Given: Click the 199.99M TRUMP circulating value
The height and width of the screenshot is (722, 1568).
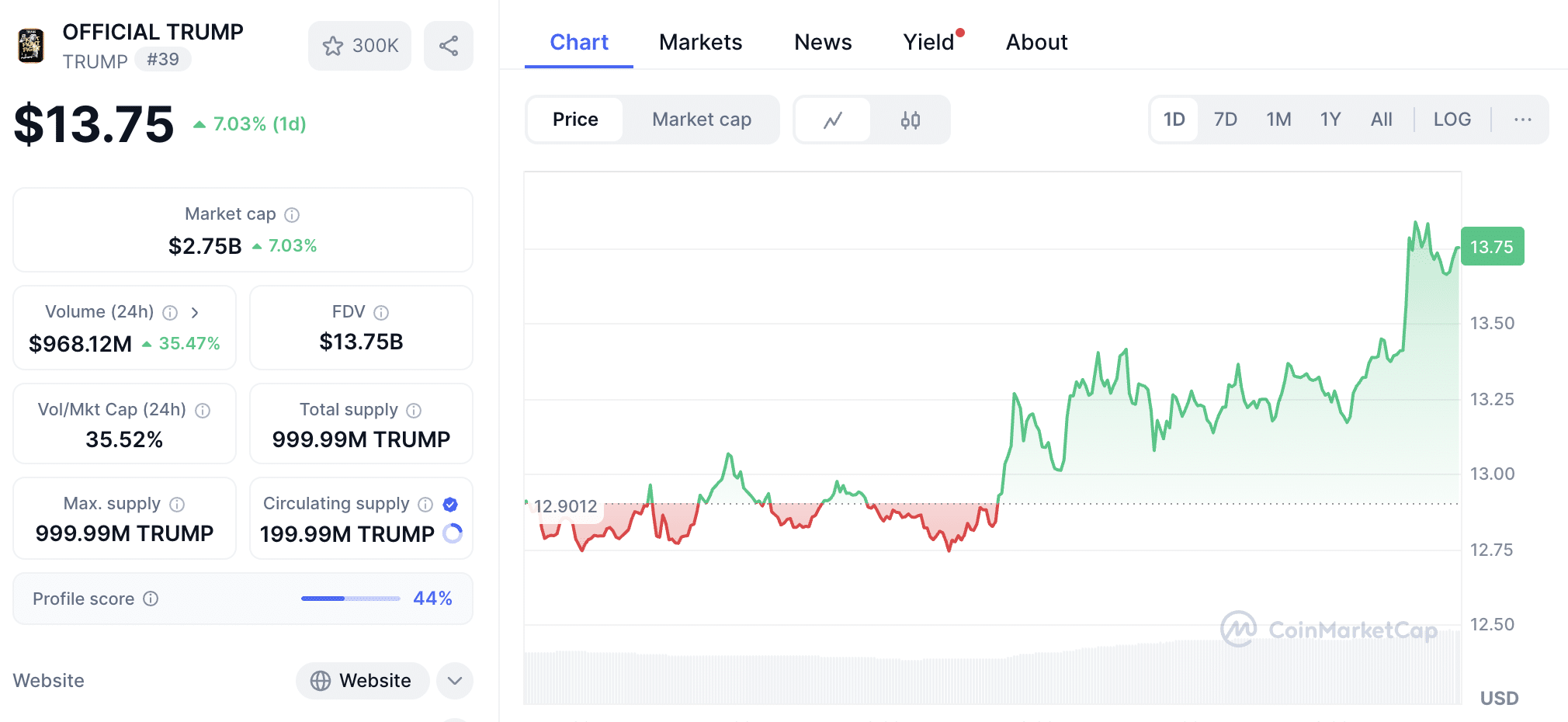Looking at the screenshot, I should [347, 534].
